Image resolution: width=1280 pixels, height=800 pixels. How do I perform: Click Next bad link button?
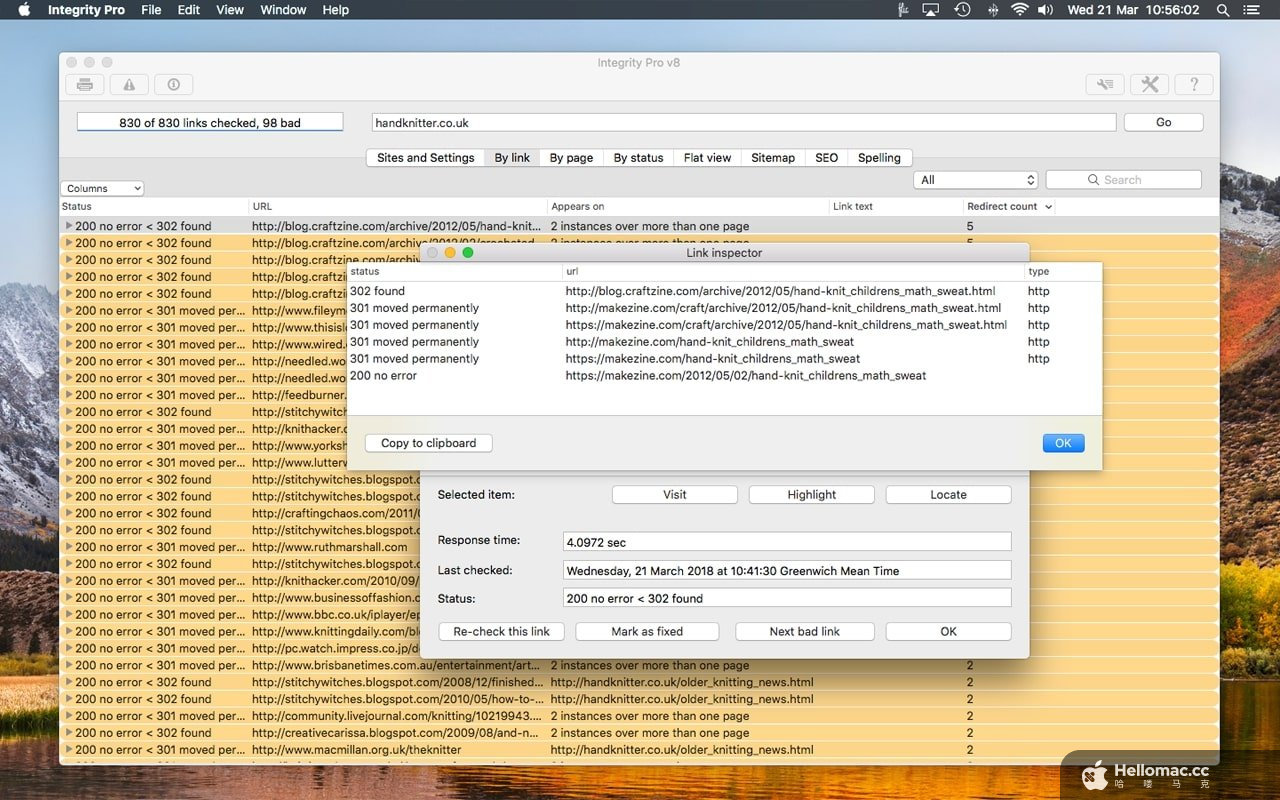(x=805, y=632)
